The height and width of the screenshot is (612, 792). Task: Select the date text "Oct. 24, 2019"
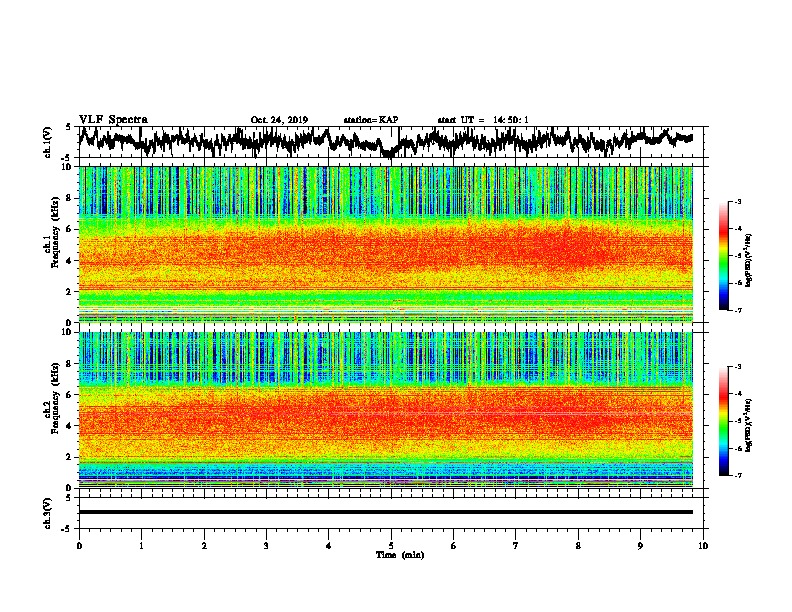[x=279, y=120]
